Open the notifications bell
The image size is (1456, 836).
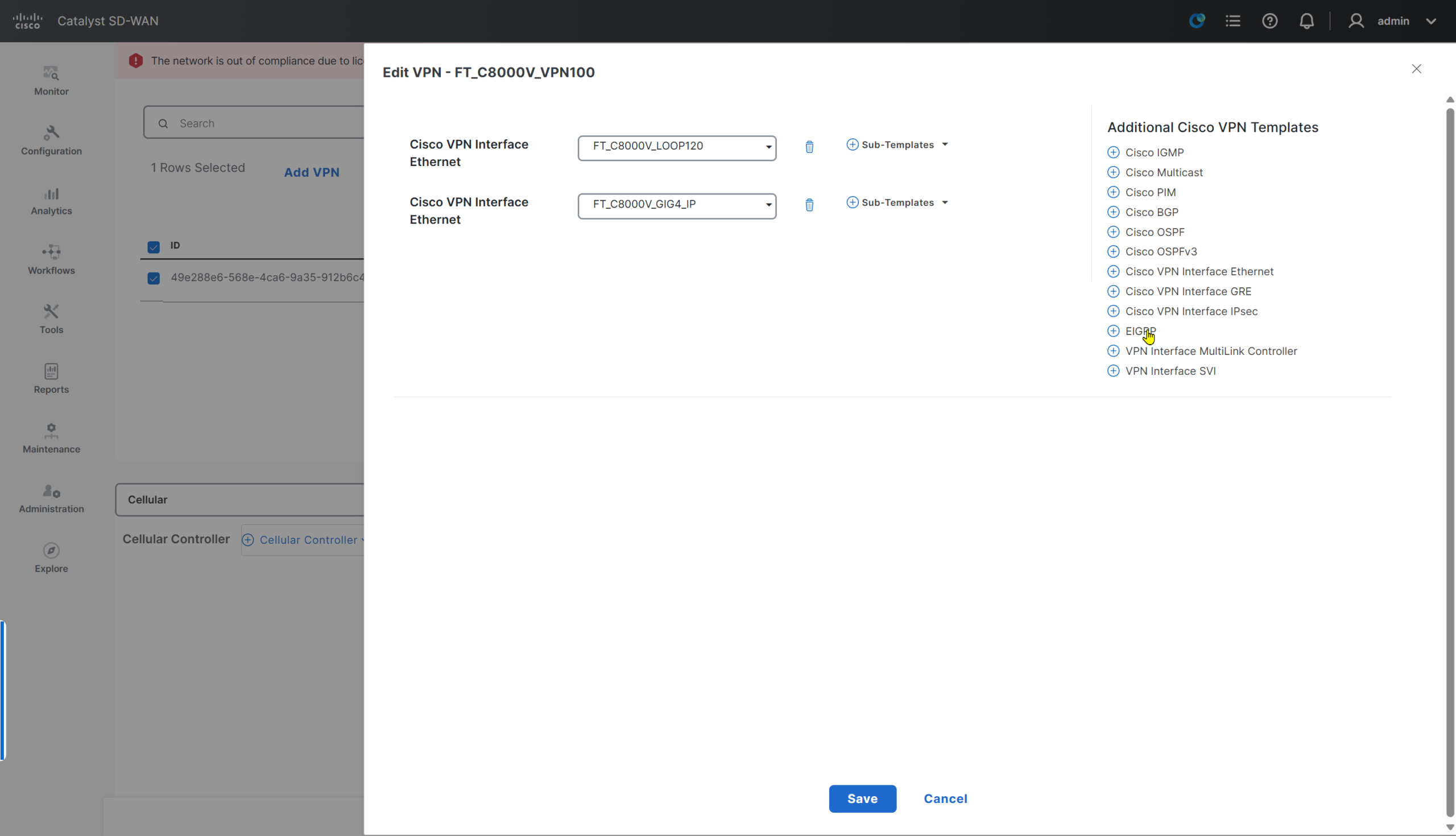pos(1306,20)
